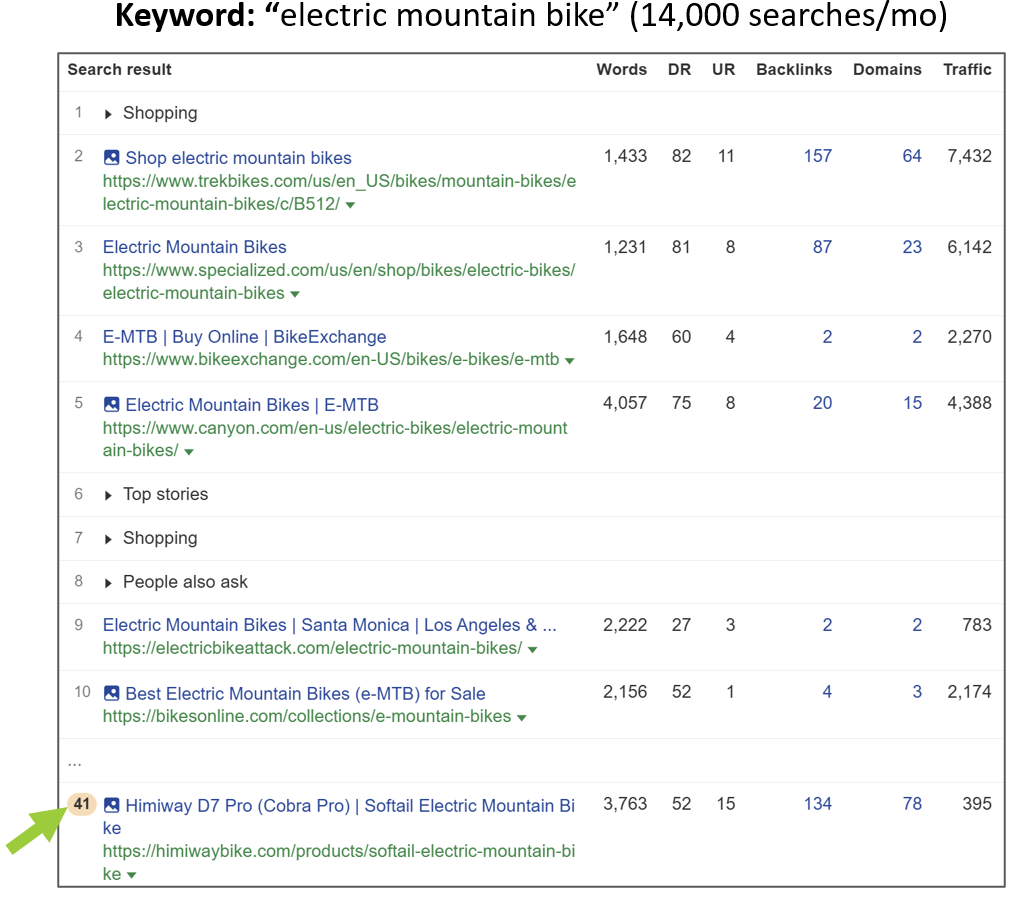Viewport: 1020px width, 907px height.
Task: Open the Electric Mountain Bikes Specialized result title
Action: click(x=194, y=247)
